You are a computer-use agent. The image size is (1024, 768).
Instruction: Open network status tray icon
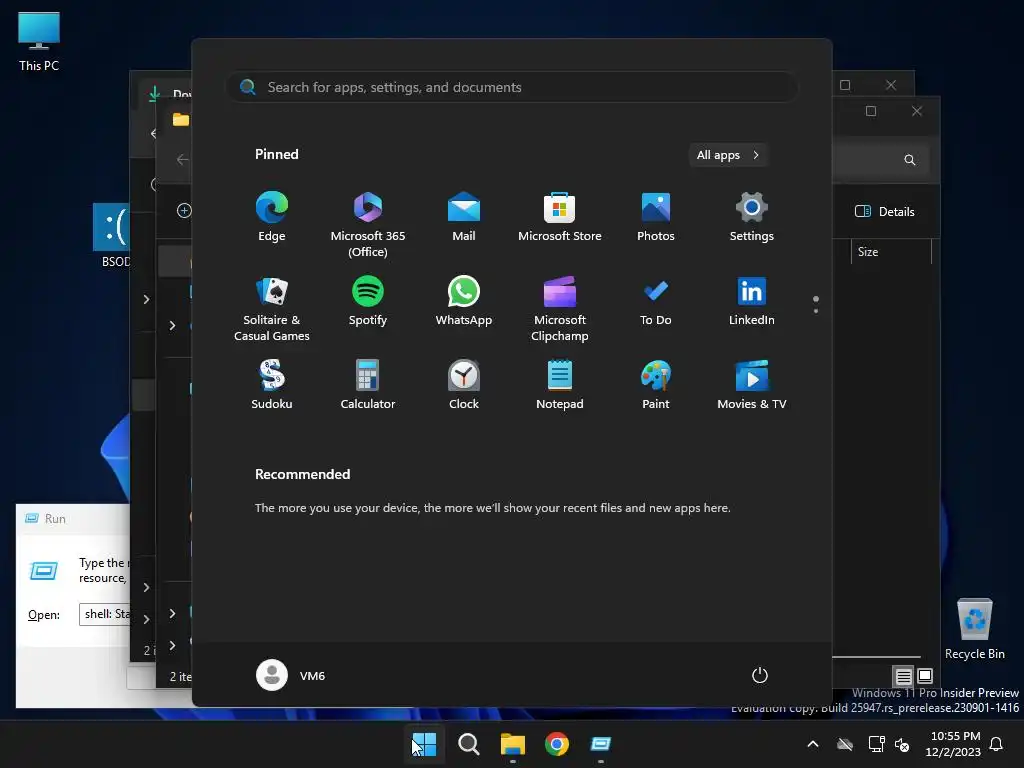876,744
